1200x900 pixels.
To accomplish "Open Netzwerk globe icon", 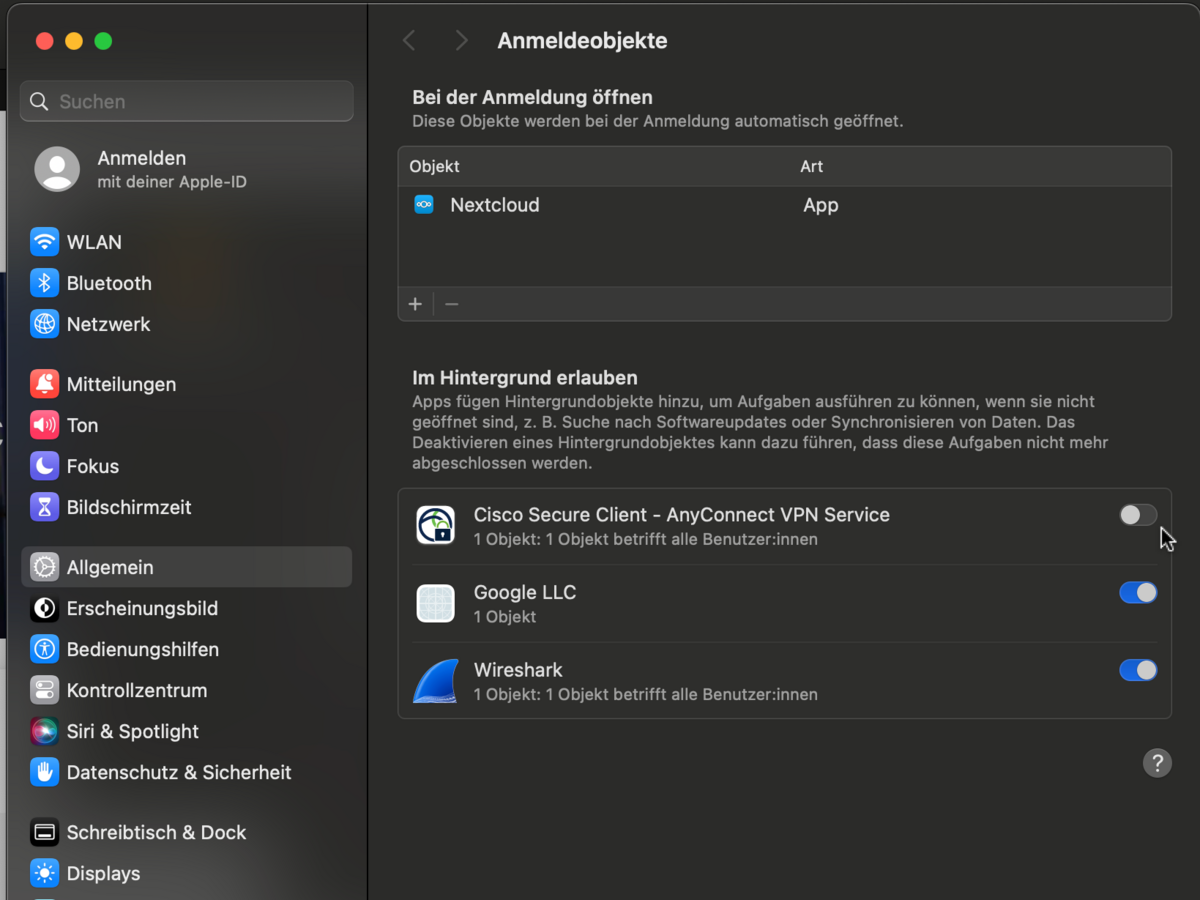I will pyautogui.click(x=44, y=324).
